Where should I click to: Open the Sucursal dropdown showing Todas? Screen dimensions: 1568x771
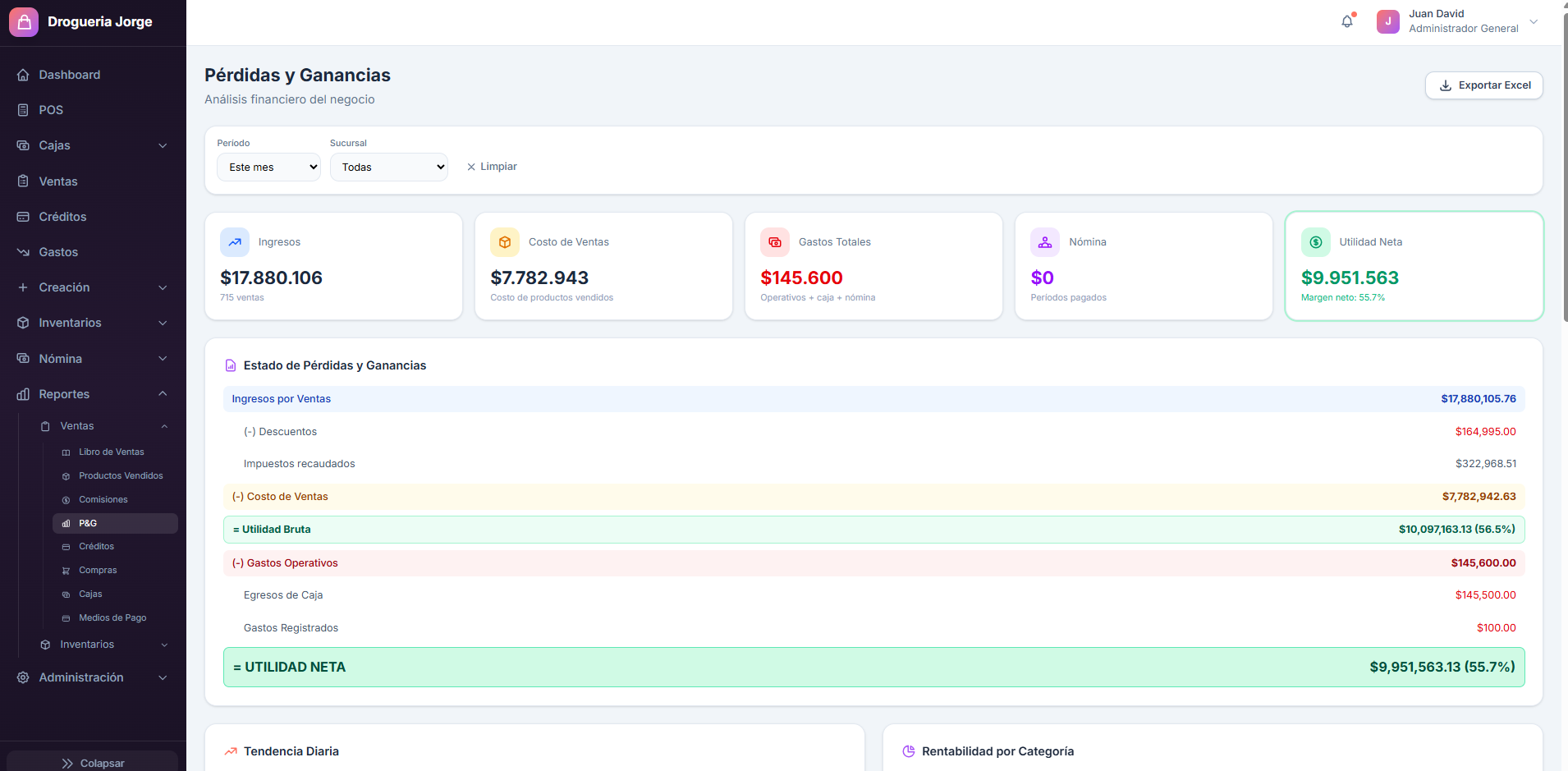point(389,167)
